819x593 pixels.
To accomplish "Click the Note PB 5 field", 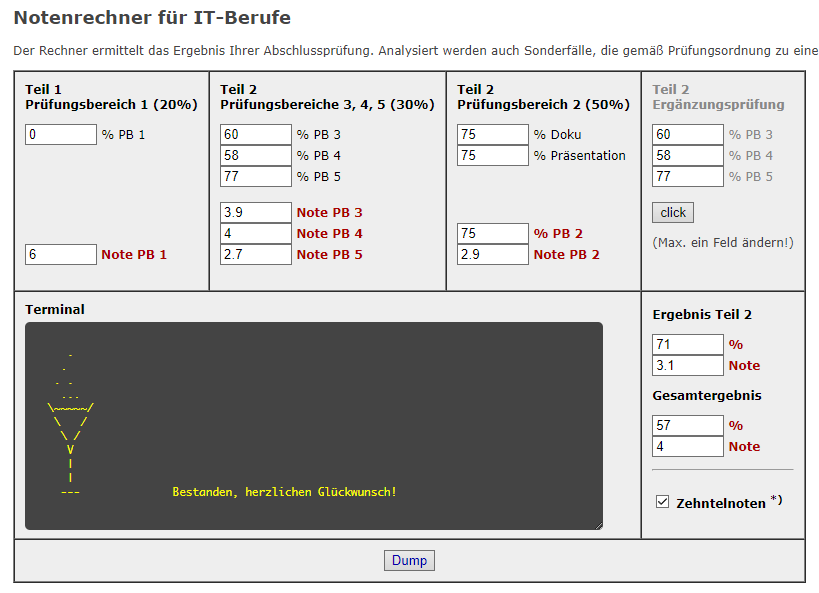I will coord(255,254).
